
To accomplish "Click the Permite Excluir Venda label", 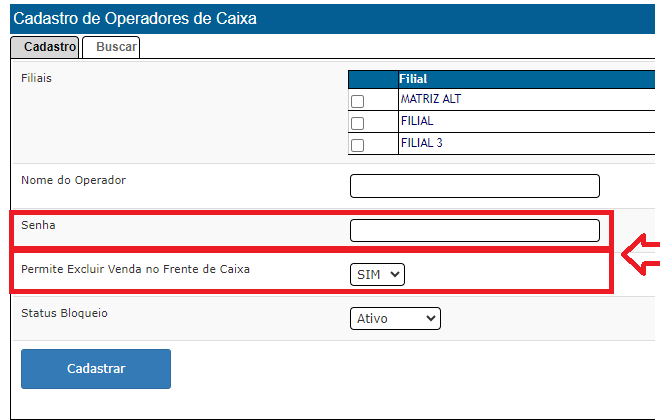I will click(135, 269).
